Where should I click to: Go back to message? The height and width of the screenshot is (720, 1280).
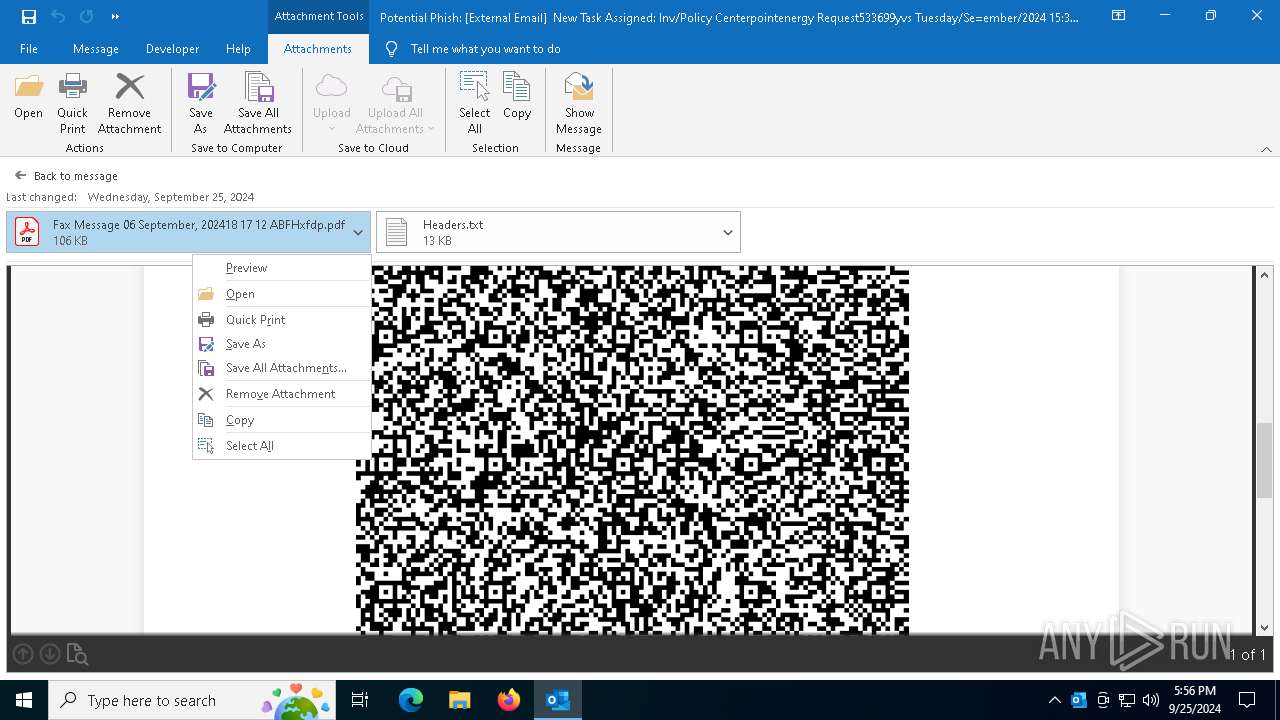pos(66,176)
